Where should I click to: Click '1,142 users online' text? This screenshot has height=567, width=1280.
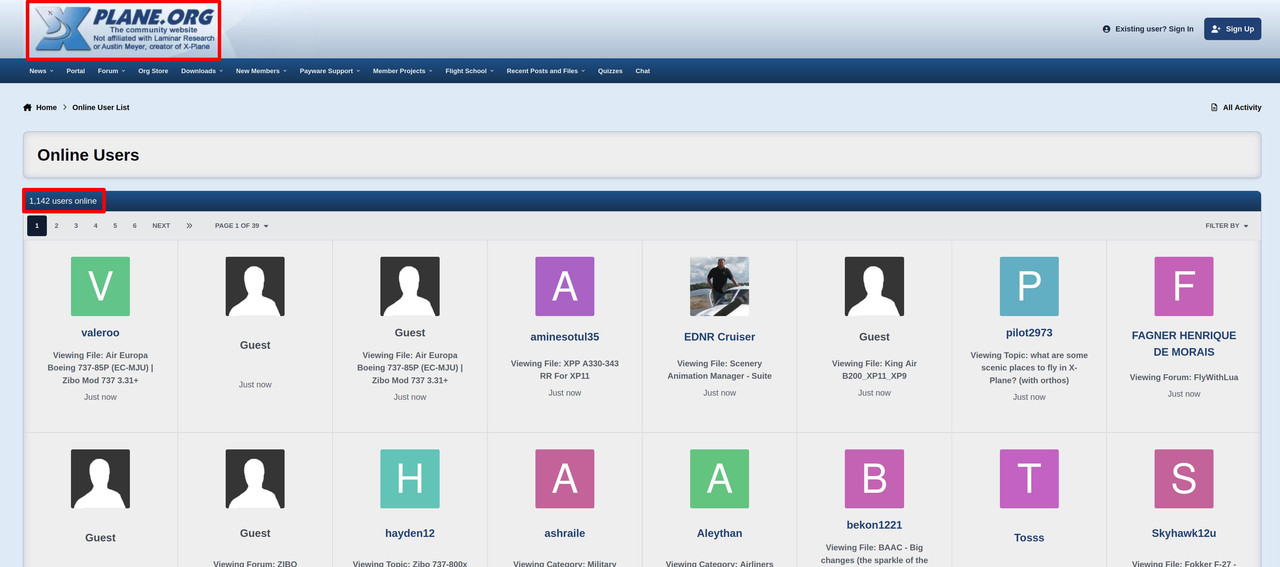click(x=63, y=201)
